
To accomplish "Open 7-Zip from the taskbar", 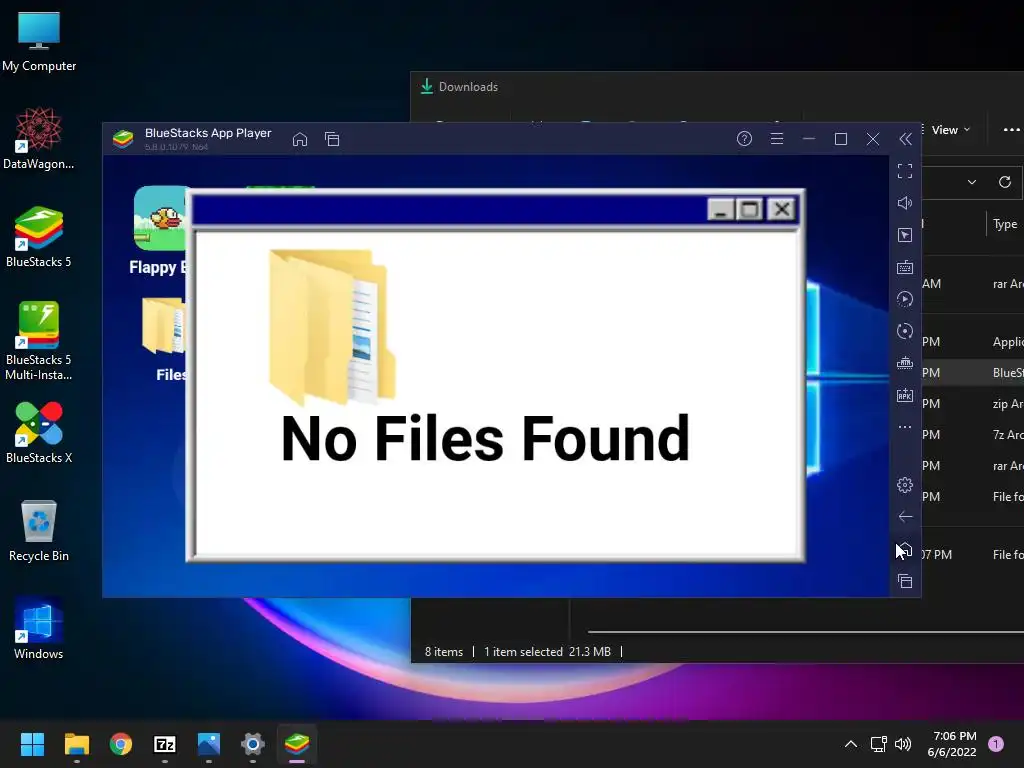I will (165, 744).
